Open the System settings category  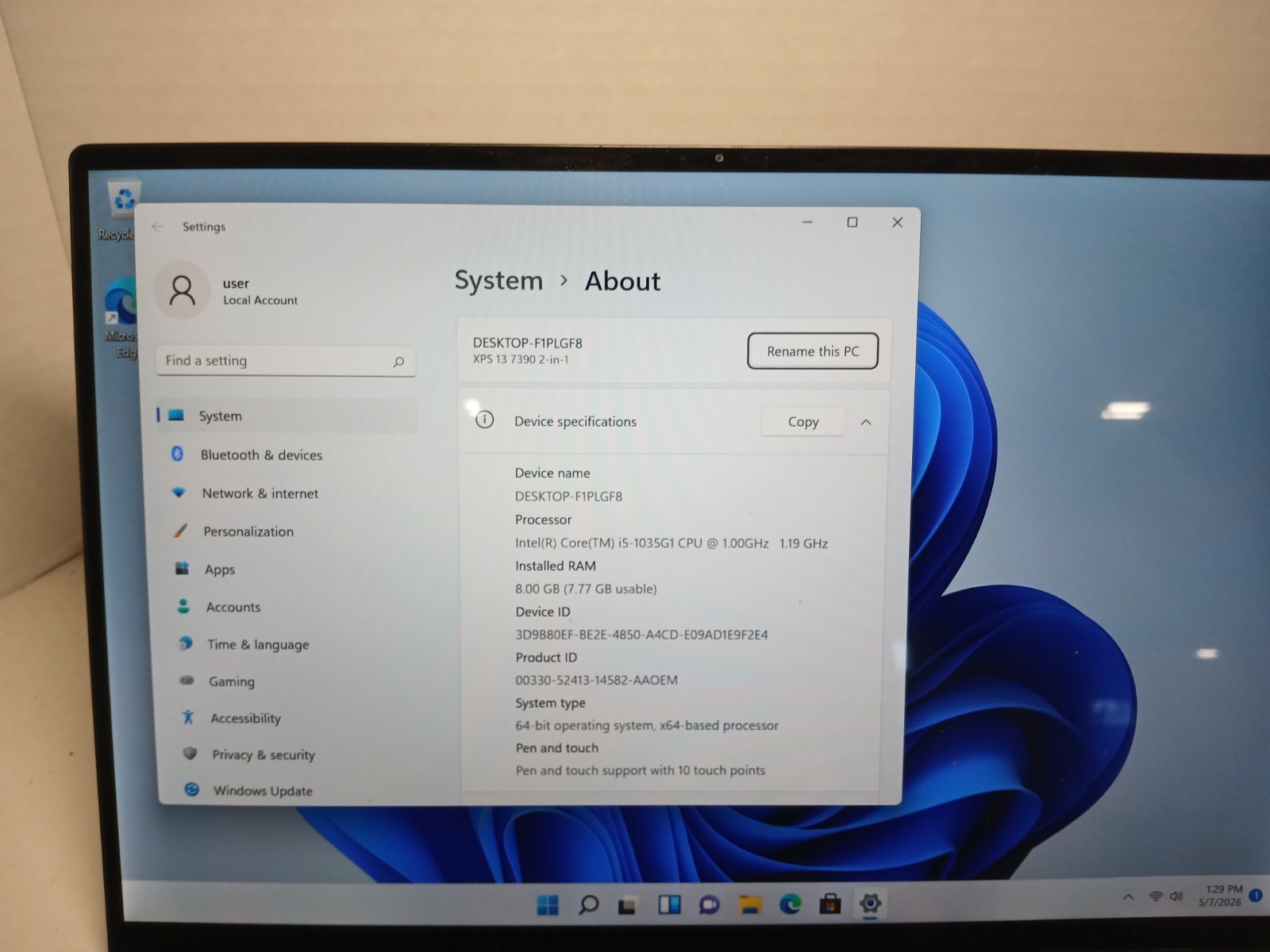pos(286,416)
